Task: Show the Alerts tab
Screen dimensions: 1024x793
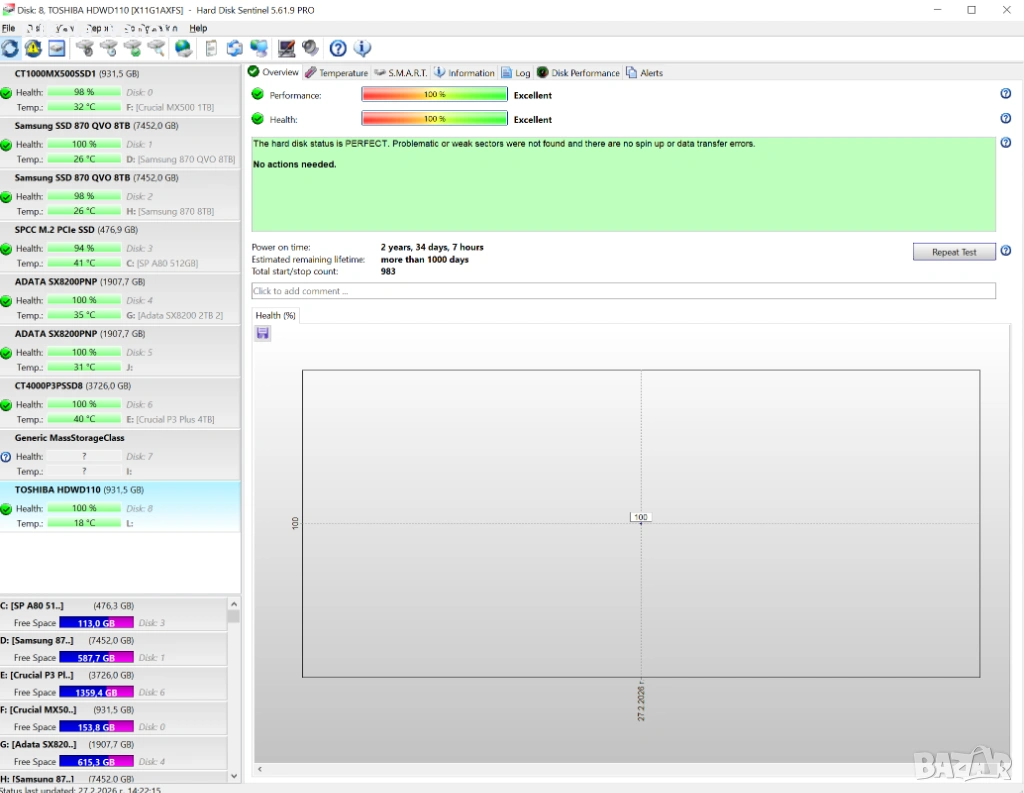Action: 645,73
